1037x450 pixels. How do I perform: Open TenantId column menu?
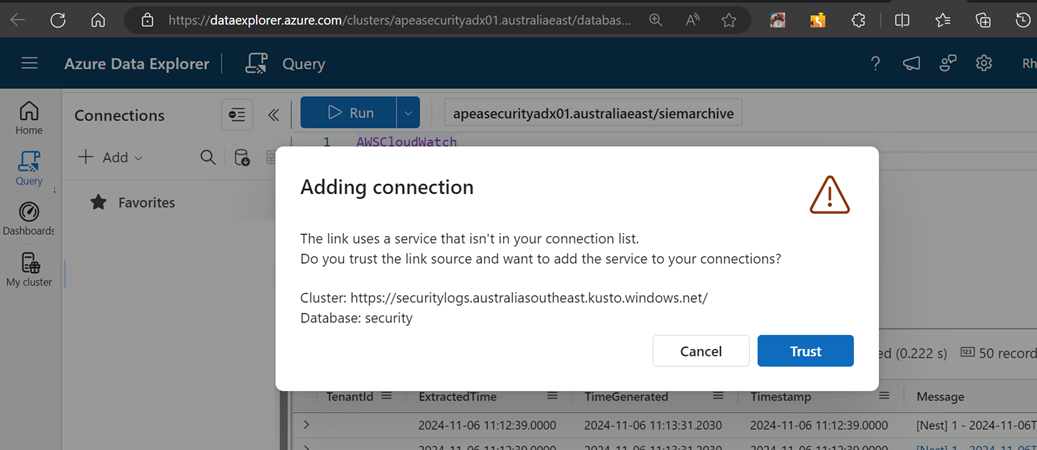click(x=386, y=396)
